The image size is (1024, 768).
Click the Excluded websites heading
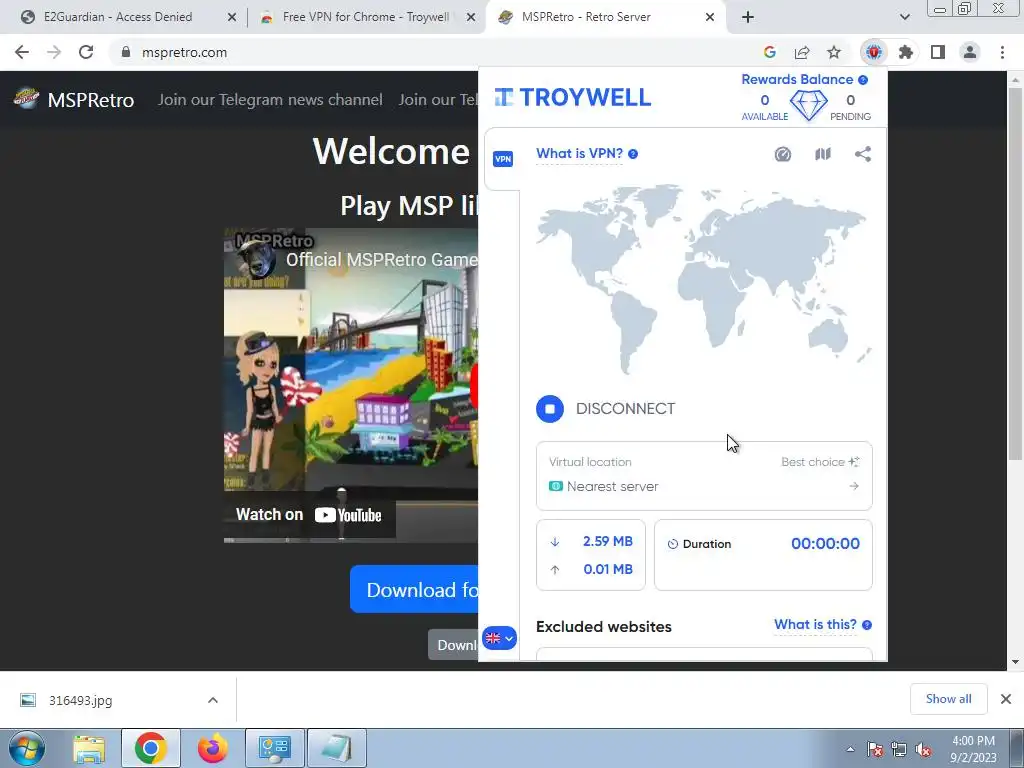pos(603,627)
